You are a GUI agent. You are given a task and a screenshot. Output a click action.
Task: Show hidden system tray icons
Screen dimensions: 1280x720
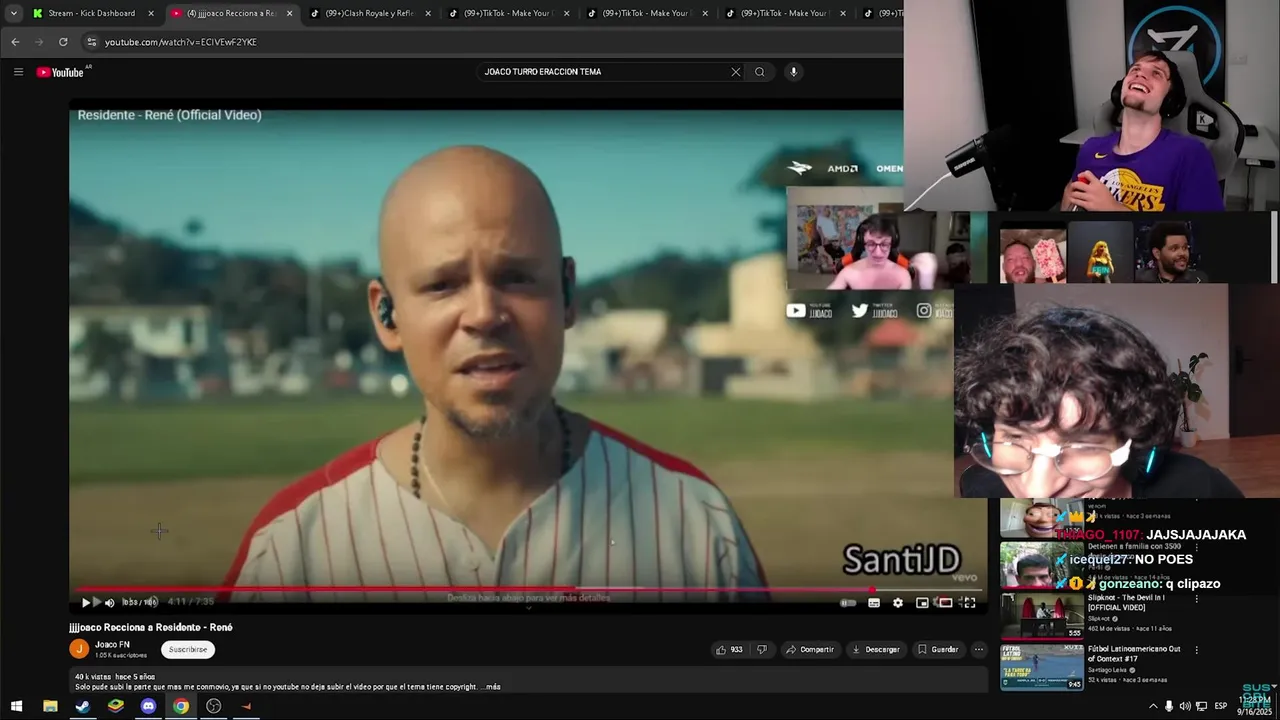coord(1153,706)
